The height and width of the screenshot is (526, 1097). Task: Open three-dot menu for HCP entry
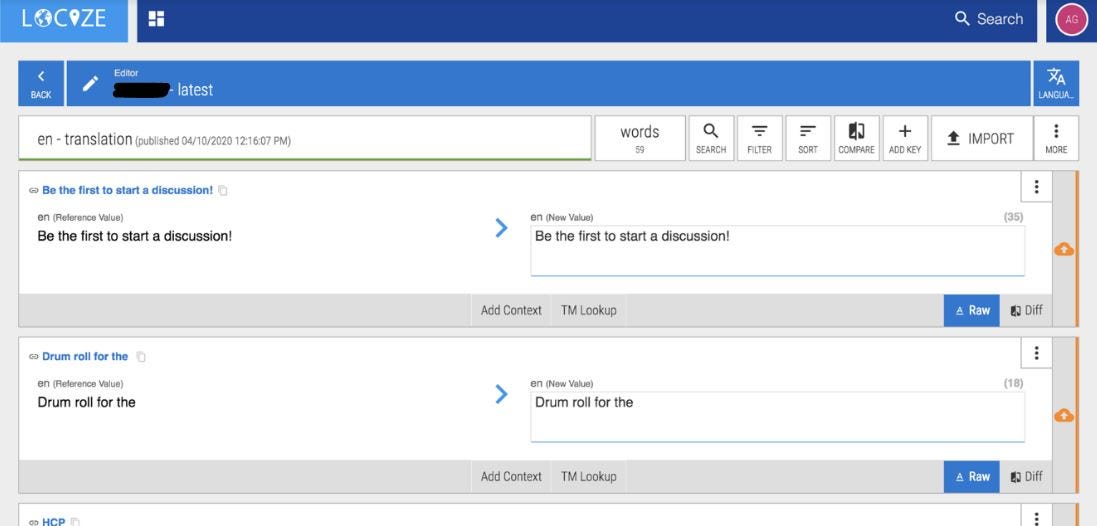tap(1036, 516)
